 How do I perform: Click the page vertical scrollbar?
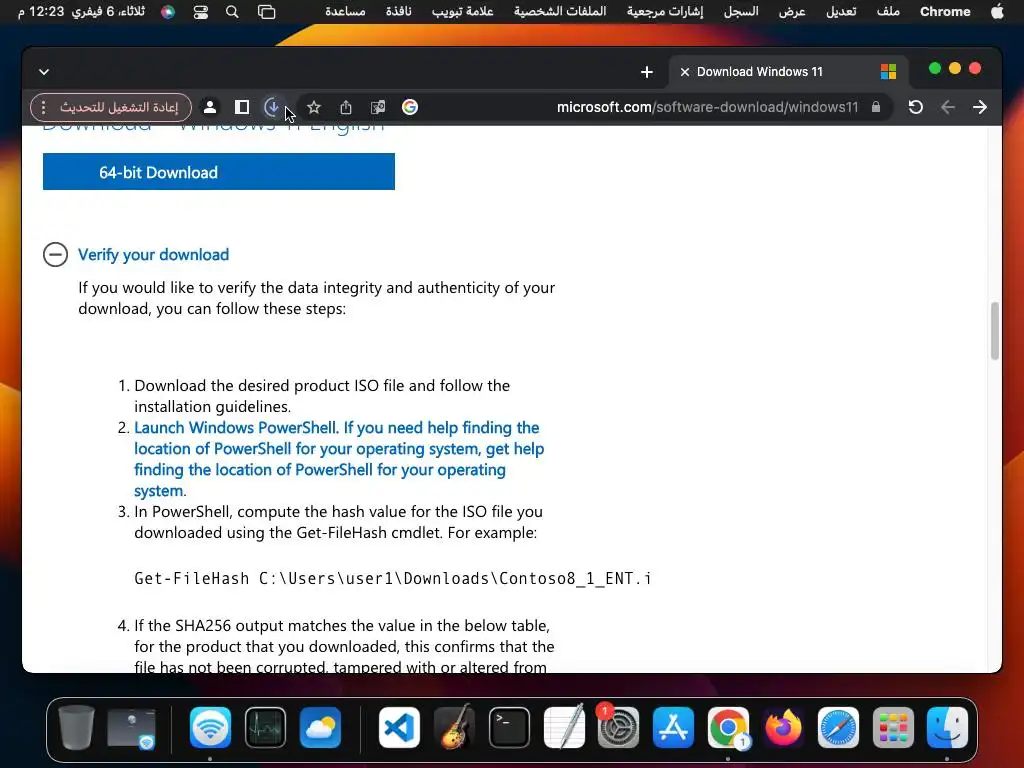(995, 330)
